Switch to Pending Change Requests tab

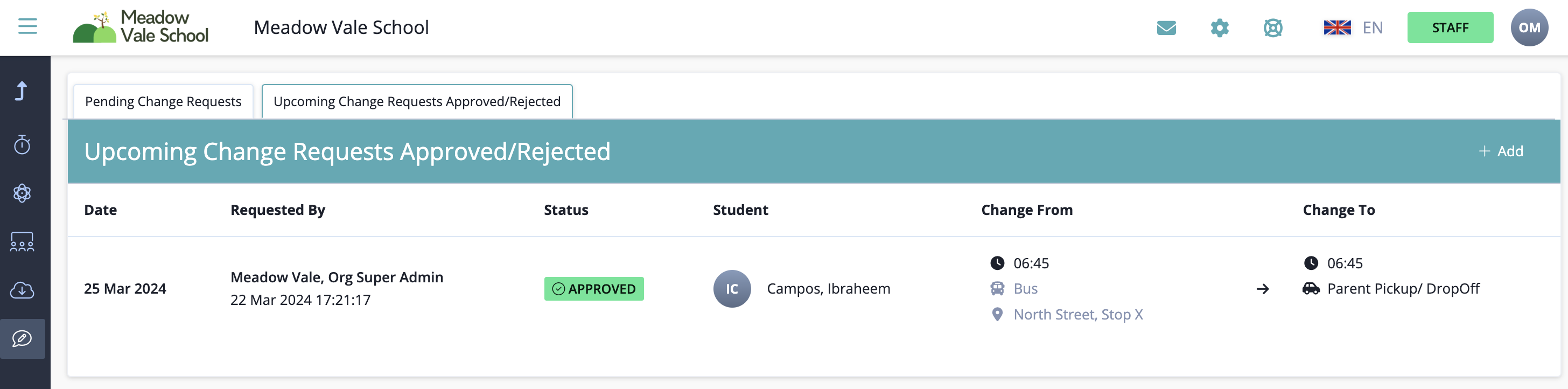click(x=163, y=102)
